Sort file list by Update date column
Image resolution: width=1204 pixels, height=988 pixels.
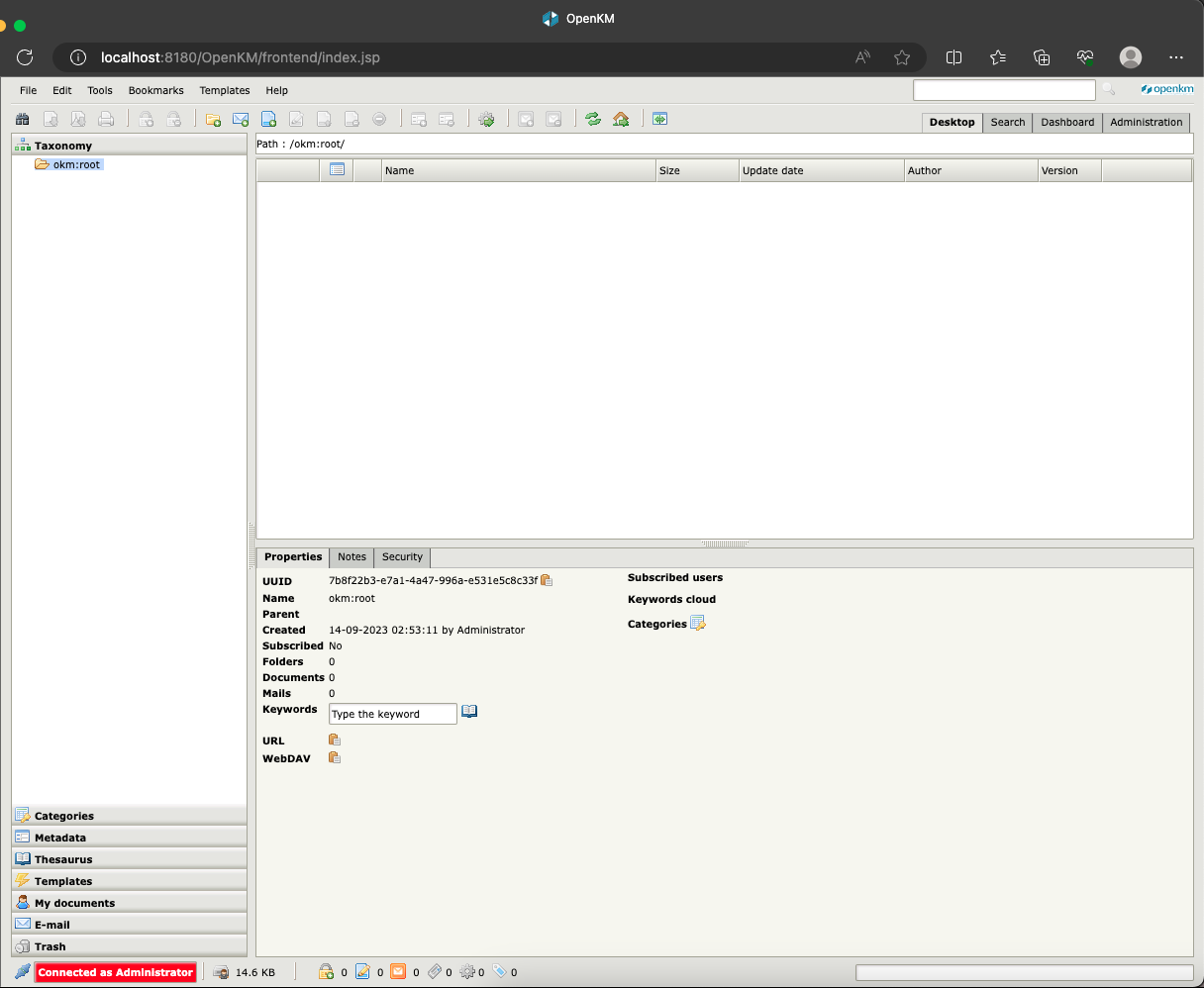(772, 171)
